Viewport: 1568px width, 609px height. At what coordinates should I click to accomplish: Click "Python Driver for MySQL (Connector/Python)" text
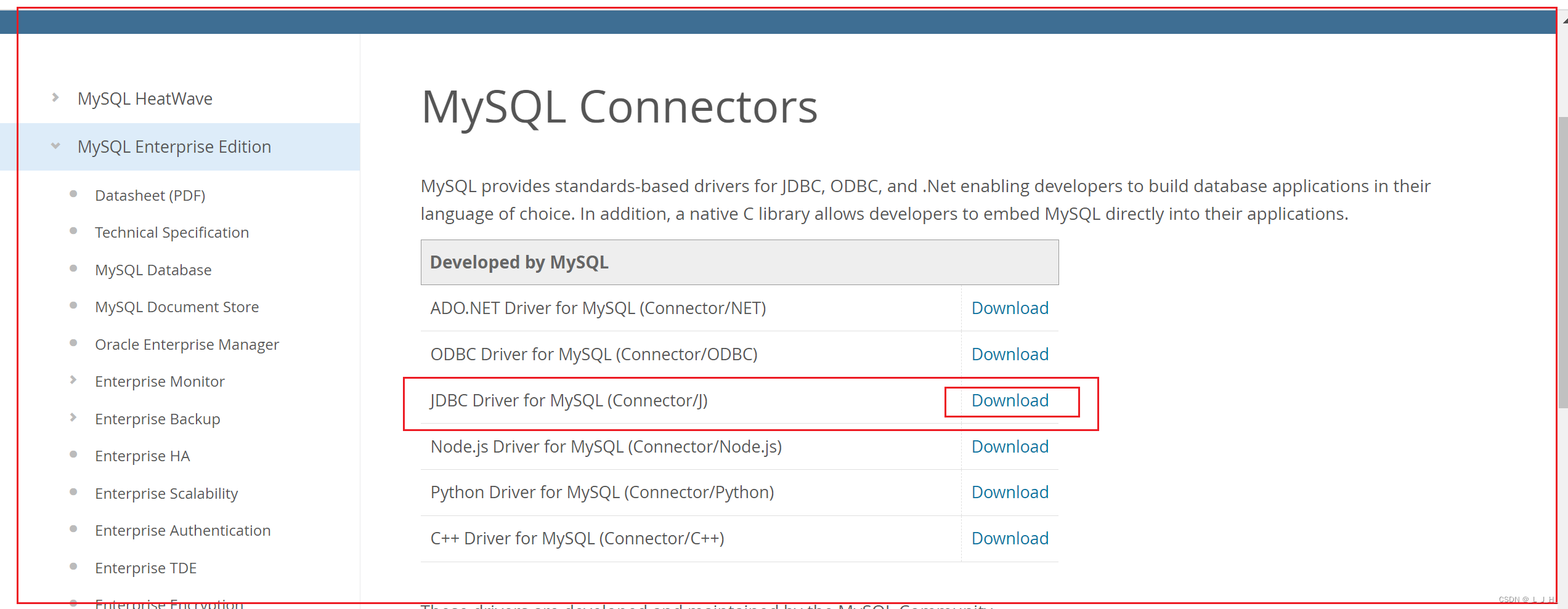[602, 492]
